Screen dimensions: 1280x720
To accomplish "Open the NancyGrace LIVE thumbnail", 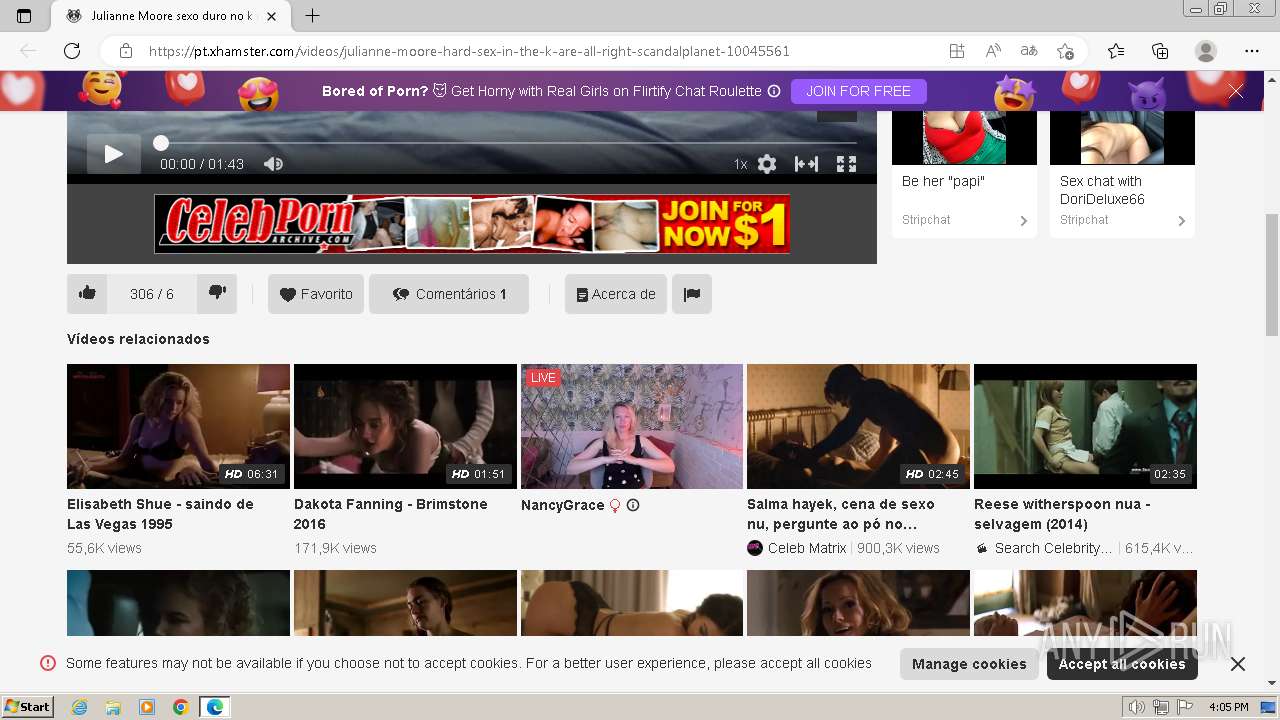I will [632, 426].
